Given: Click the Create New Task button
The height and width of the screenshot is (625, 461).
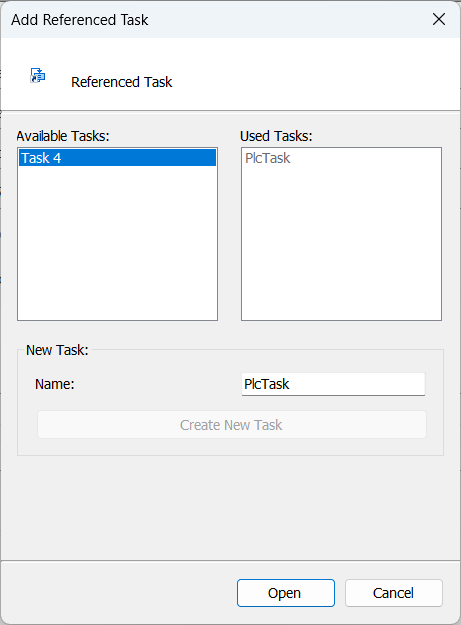Looking at the screenshot, I should 231,425.
